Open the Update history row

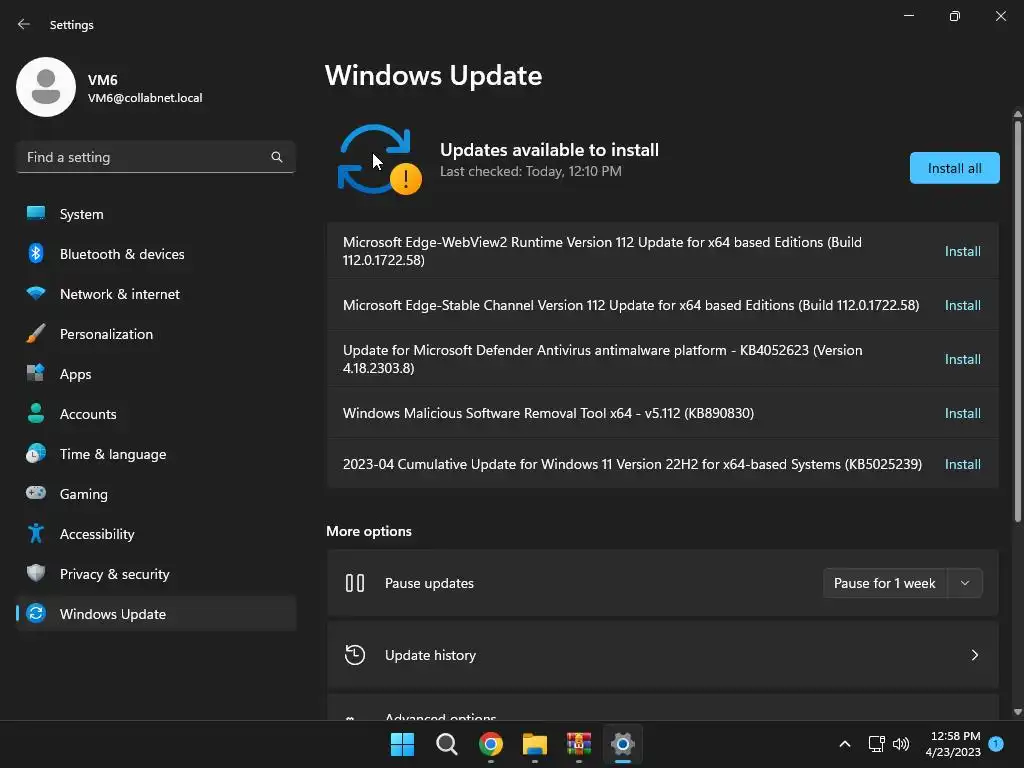click(x=662, y=654)
